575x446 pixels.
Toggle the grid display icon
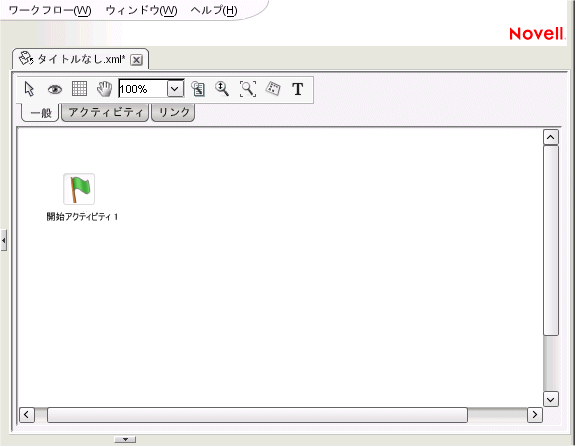pyautogui.click(x=79, y=89)
